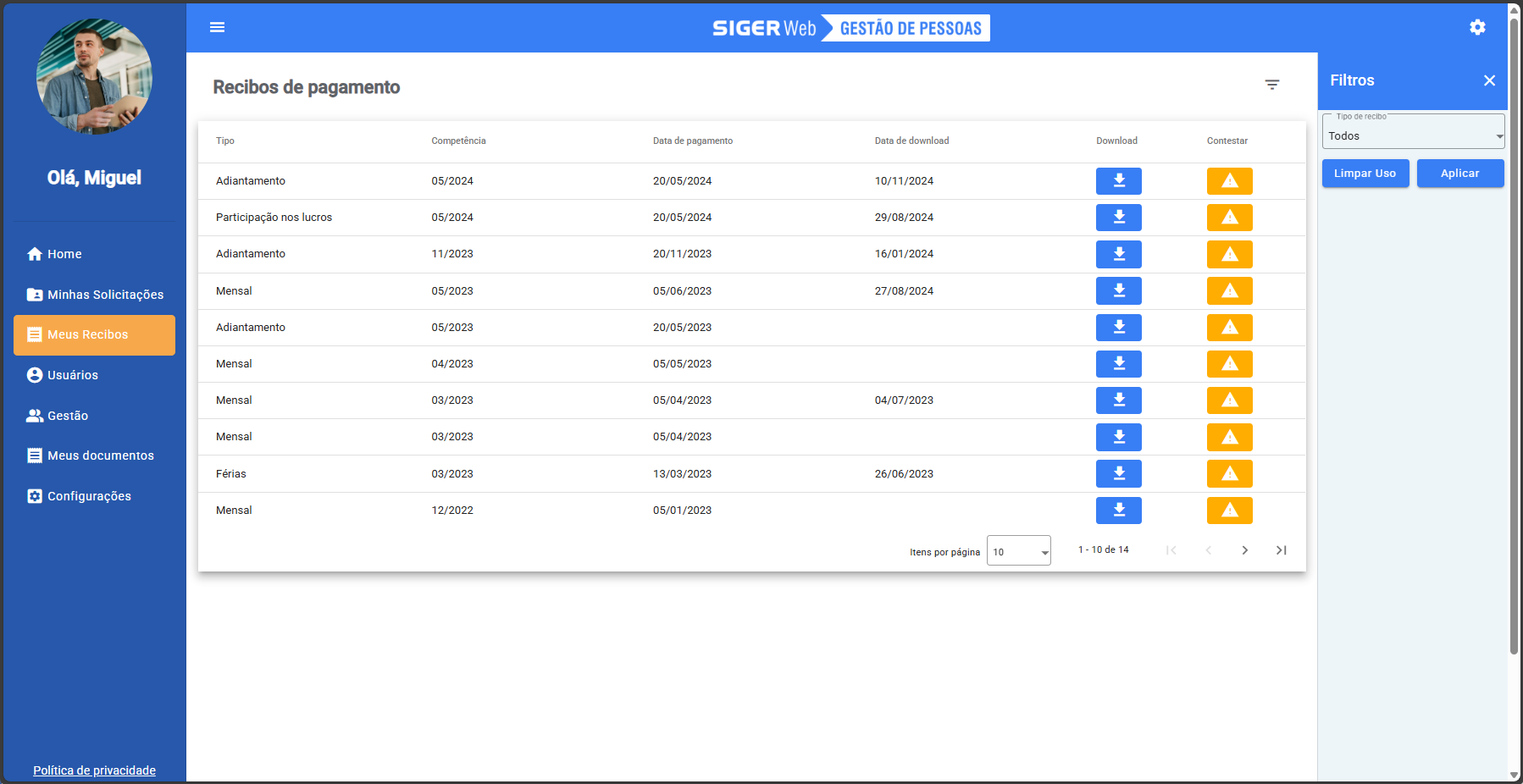Click the 12/2022 competência cell

pyautogui.click(x=452, y=511)
